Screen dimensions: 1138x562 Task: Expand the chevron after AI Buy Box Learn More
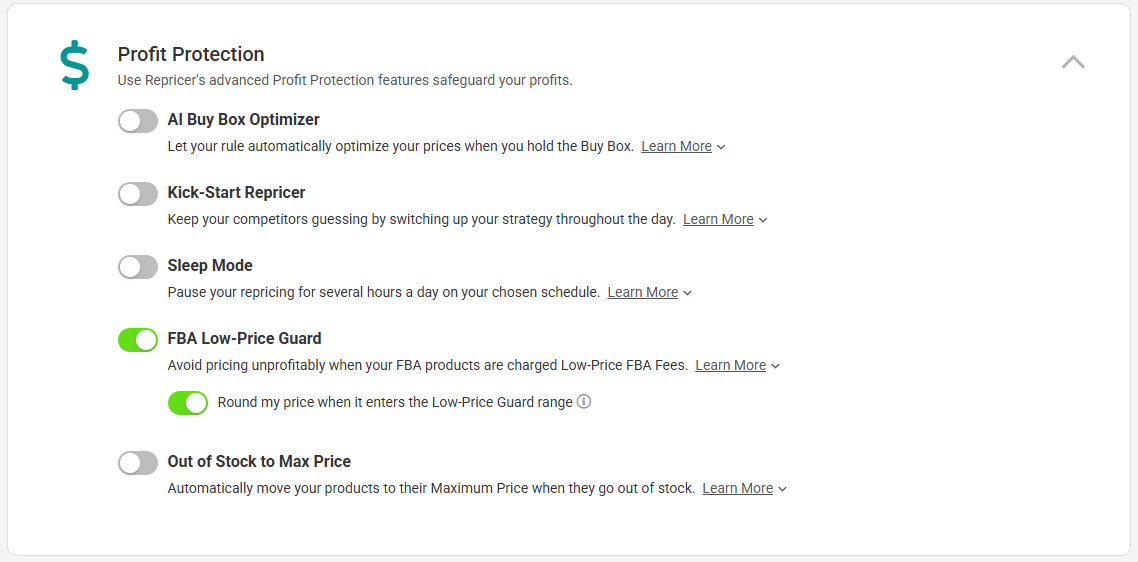point(721,147)
